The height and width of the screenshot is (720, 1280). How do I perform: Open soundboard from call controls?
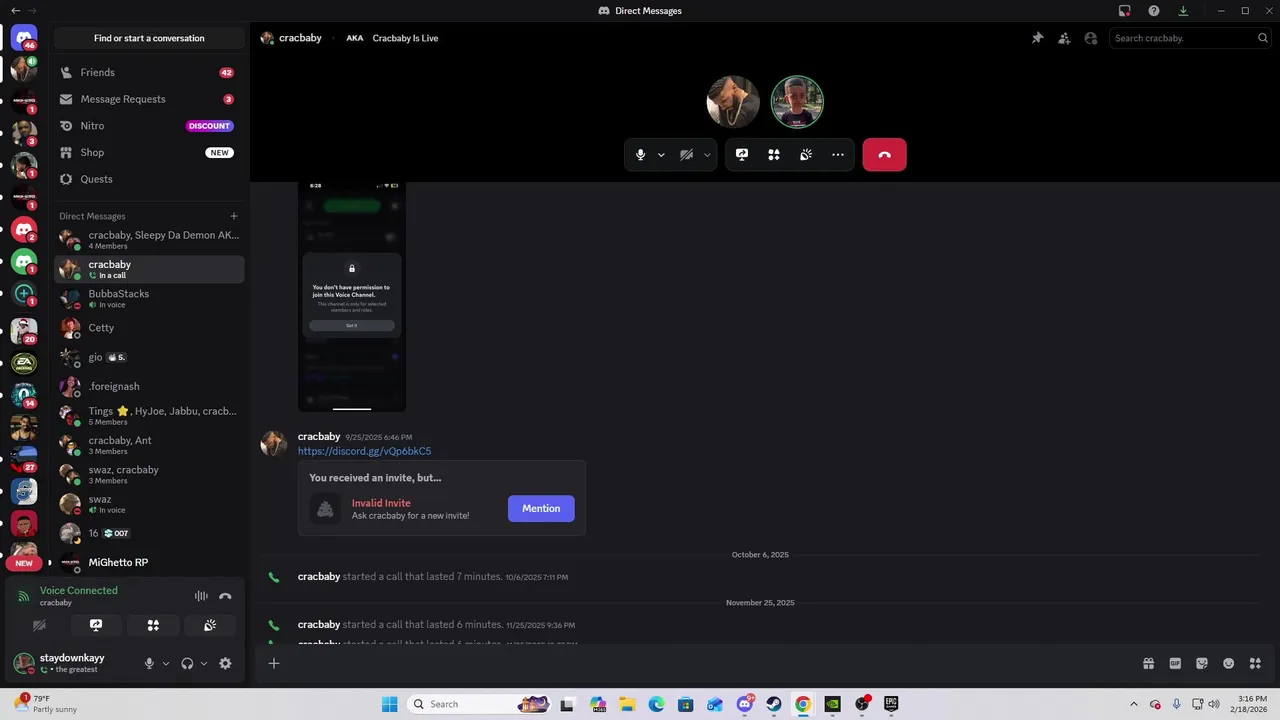pos(806,155)
